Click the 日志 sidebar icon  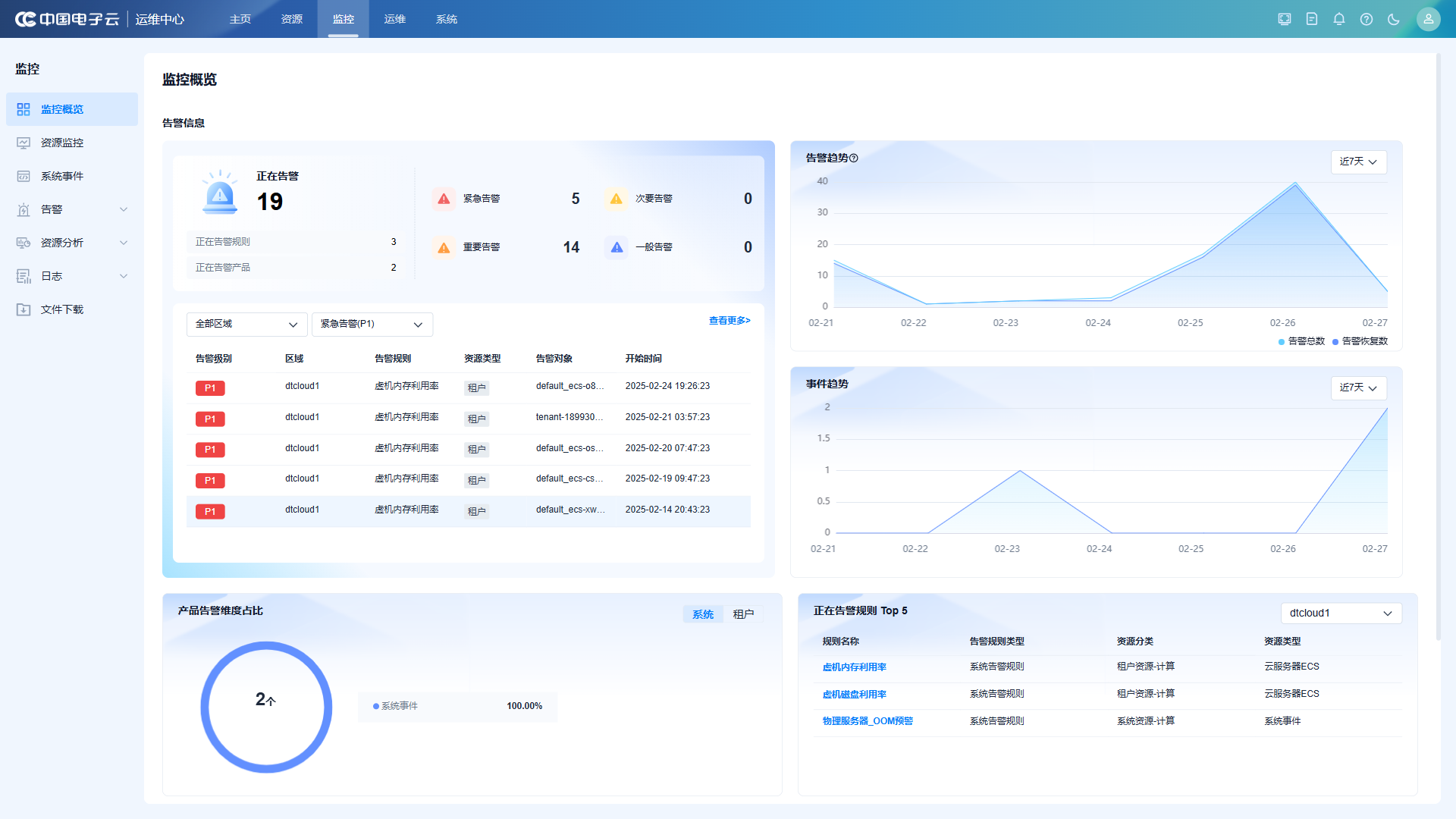(x=24, y=276)
